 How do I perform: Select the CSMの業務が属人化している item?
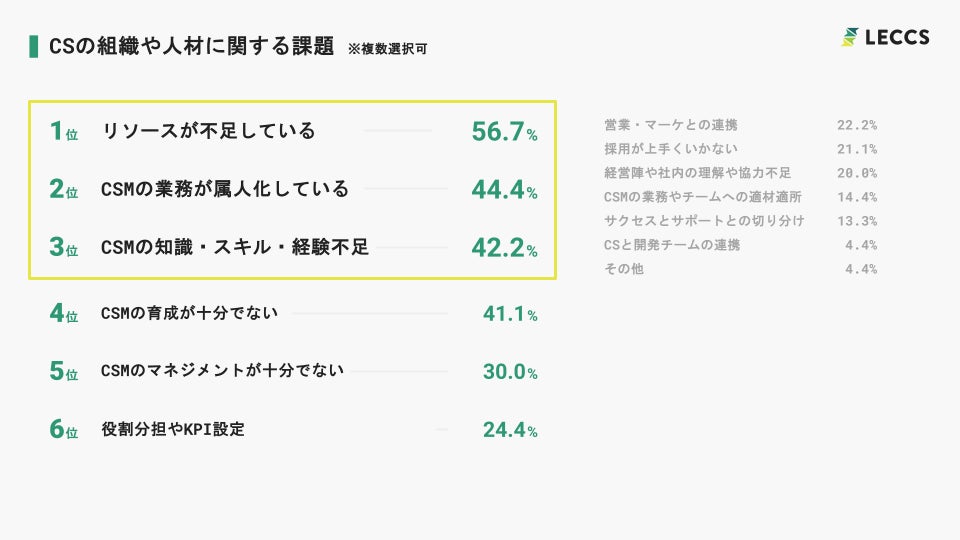[x=225, y=189]
